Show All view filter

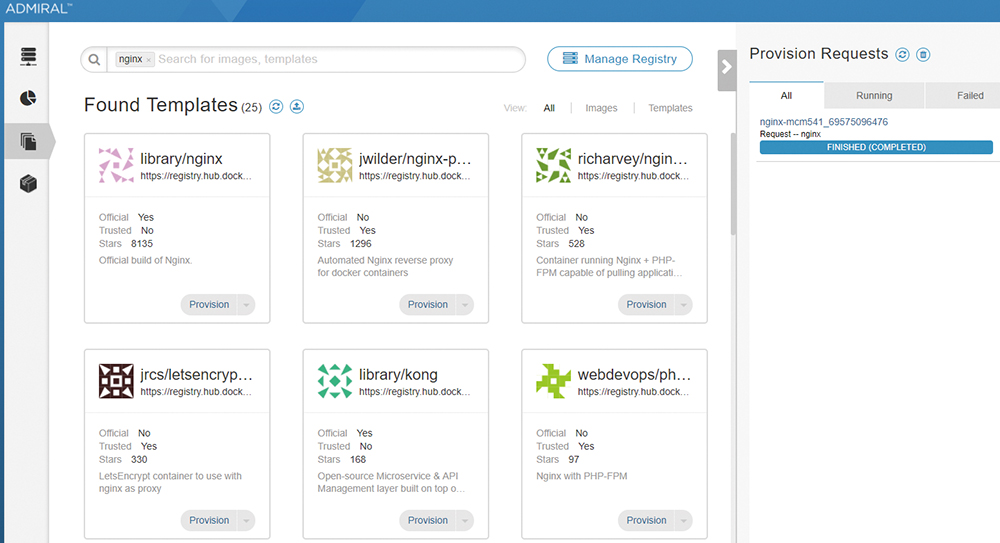click(x=549, y=108)
